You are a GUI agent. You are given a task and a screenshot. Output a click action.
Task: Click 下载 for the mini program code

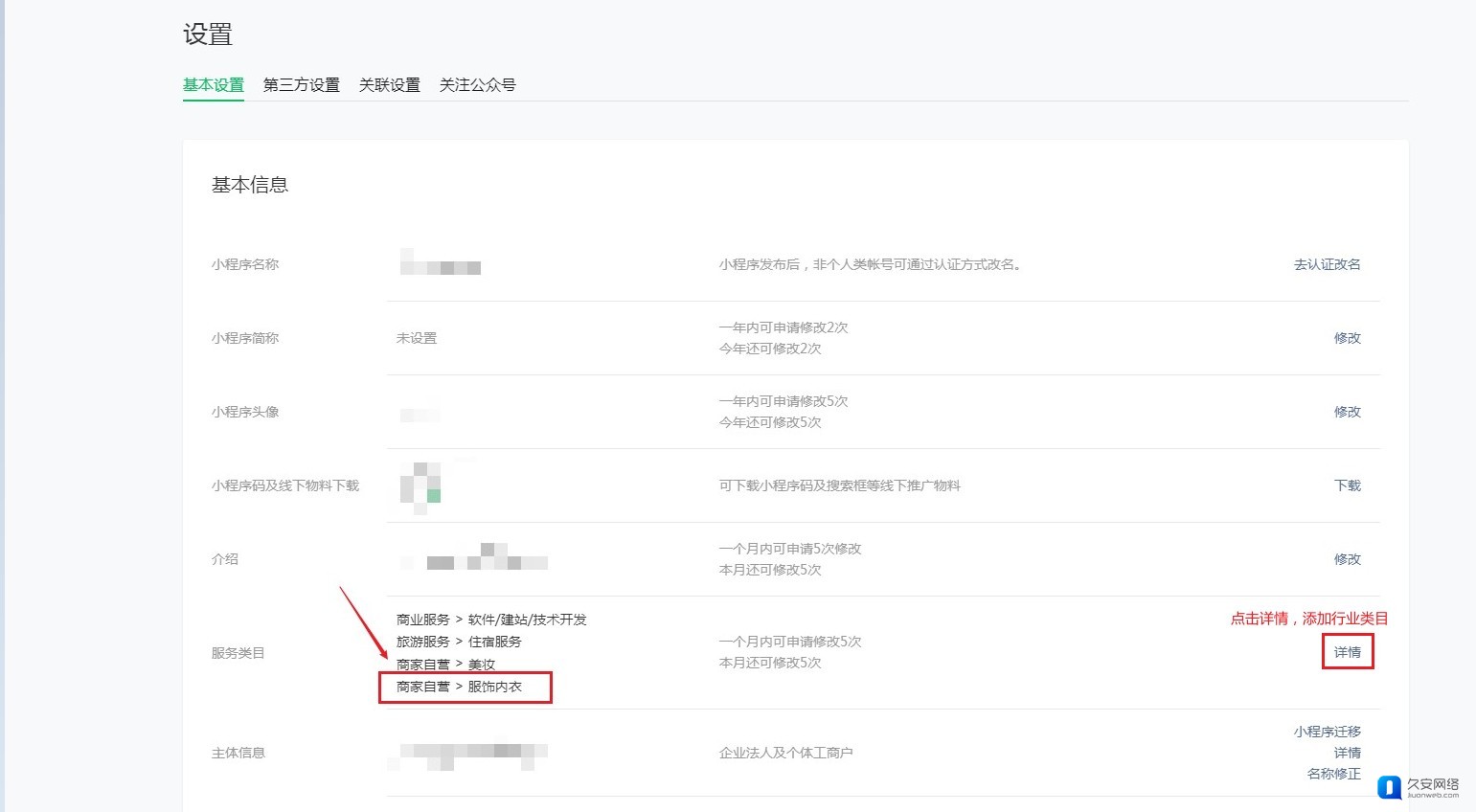coord(1347,485)
